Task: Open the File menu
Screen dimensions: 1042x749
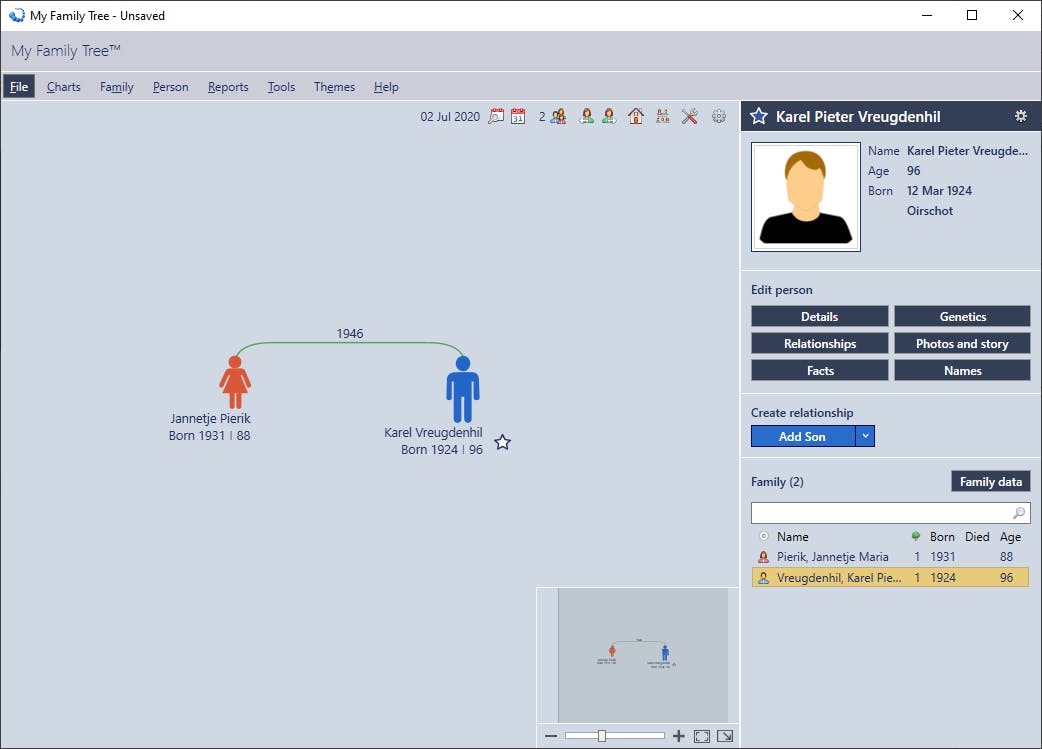Action: pyautogui.click(x=18, y=87)
